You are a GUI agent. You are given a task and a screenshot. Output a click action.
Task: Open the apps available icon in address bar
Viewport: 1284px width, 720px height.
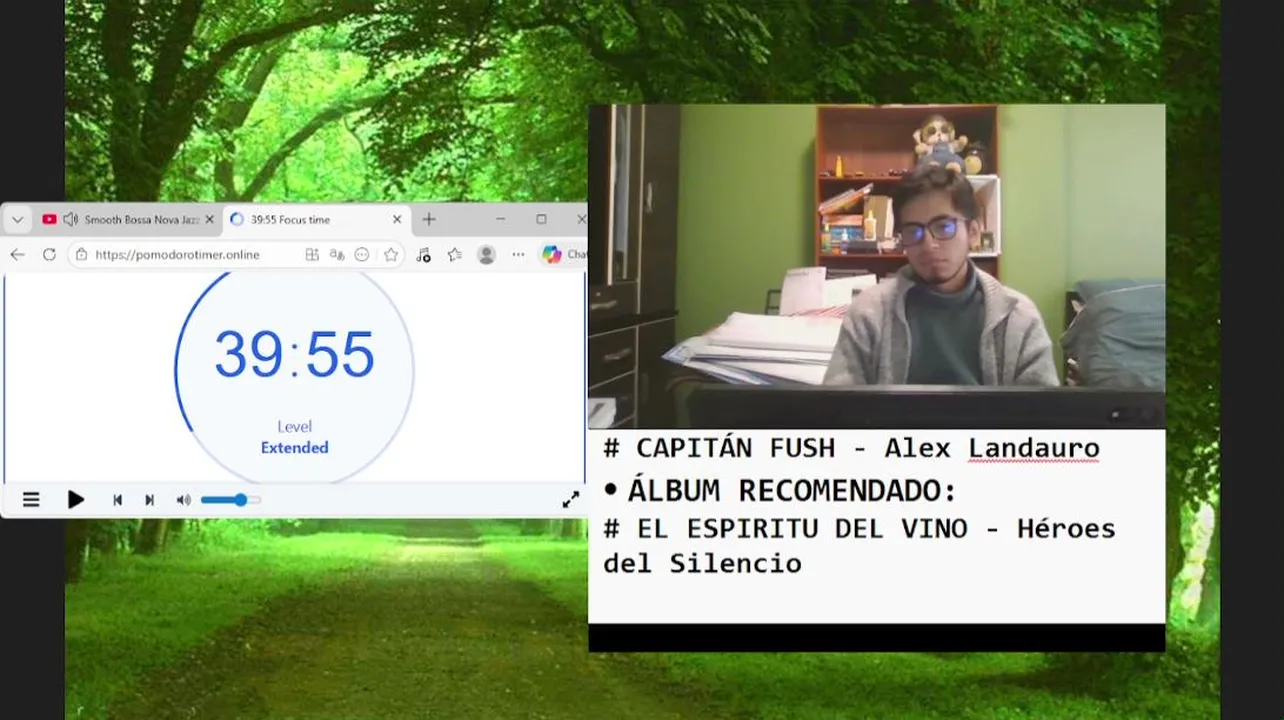coord(312,255)
